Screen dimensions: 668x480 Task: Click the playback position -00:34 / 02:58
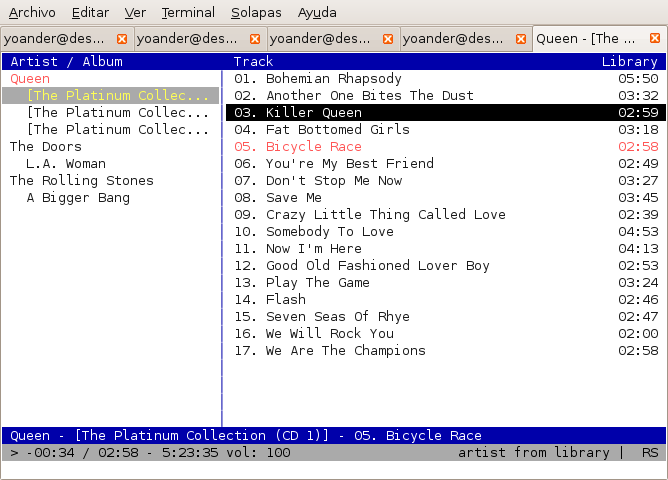tap(82, 453)
